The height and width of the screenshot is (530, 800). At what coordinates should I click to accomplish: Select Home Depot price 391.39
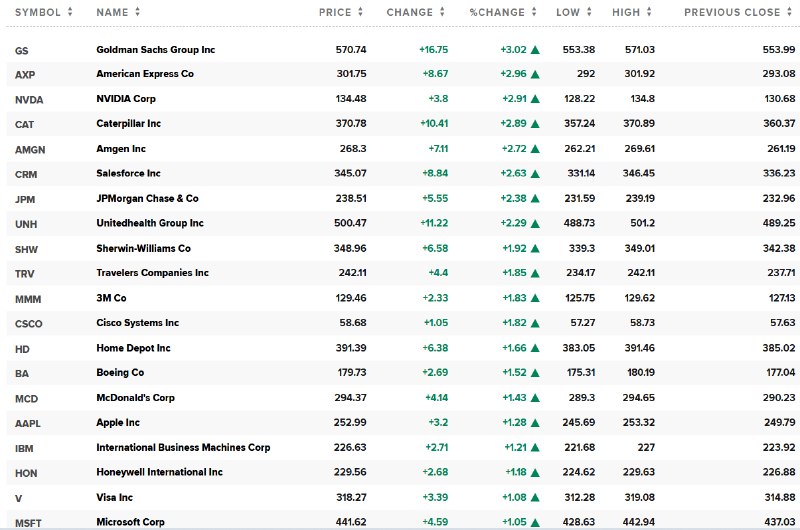[351, 348]
